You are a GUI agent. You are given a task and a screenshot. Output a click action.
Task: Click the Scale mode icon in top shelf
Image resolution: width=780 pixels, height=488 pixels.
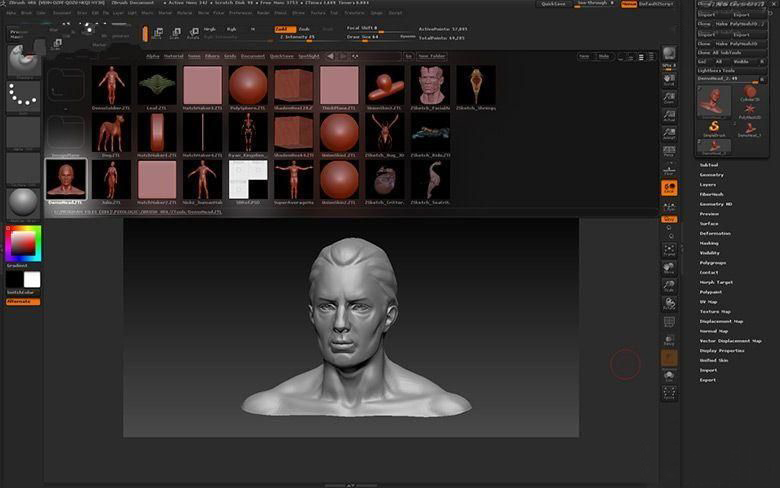pyautogui.click(x=176, y=33)
